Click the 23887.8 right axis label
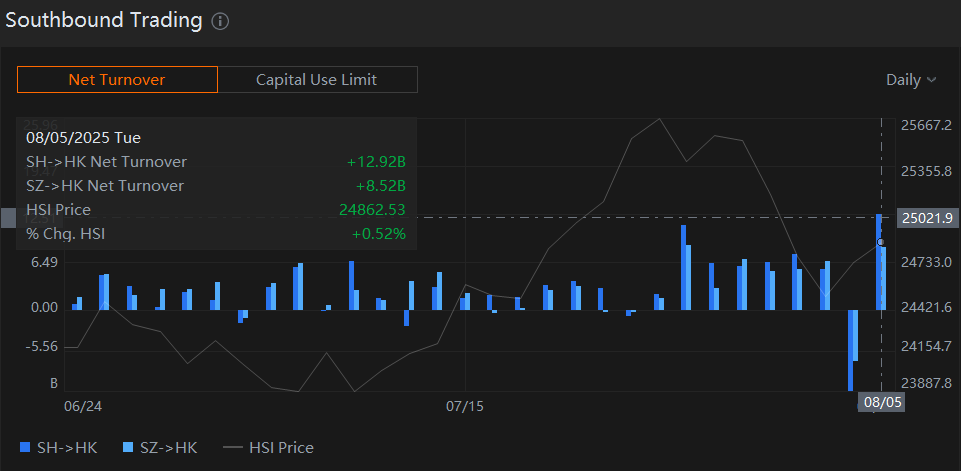Viewport: 961px width, 471px height. click(926, 383)
